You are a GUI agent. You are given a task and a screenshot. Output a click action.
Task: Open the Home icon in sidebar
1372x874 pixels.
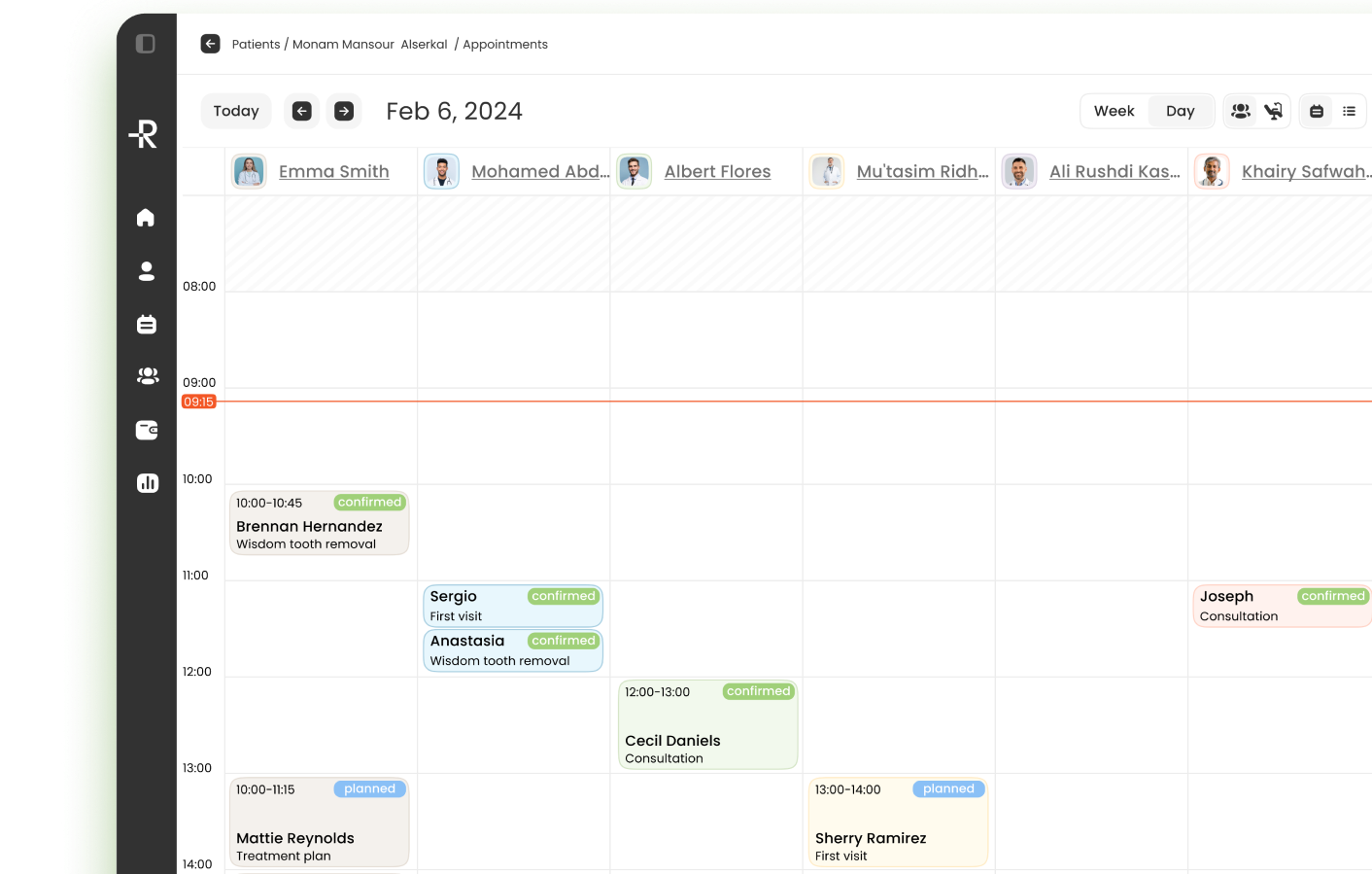(x=146, y=218)
